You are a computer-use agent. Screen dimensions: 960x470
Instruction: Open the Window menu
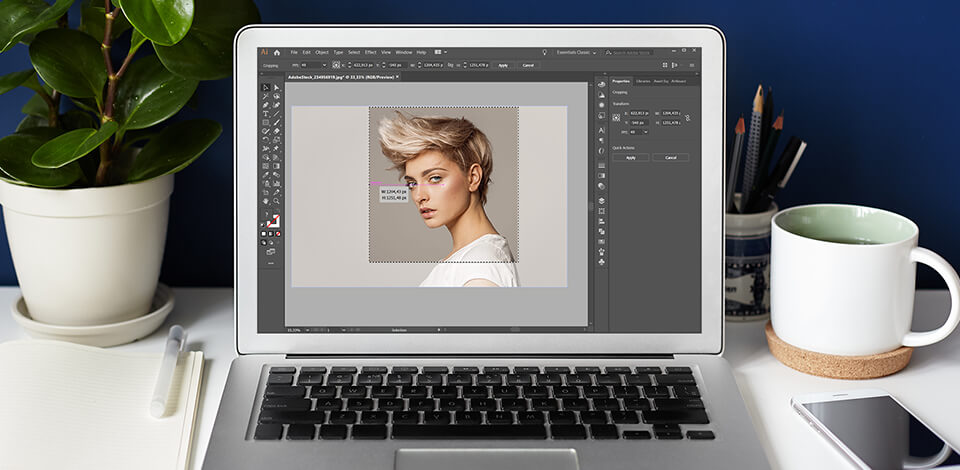403,52
